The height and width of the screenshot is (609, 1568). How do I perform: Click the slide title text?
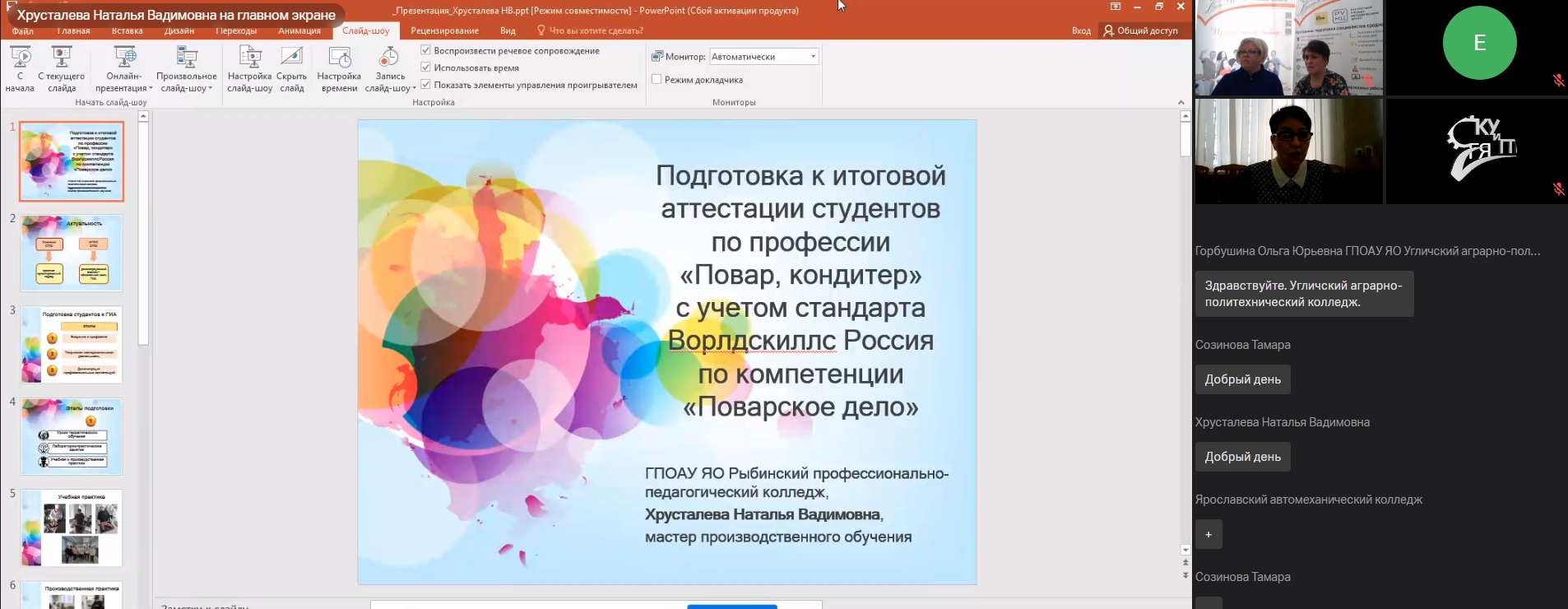click(x=800, y=291)
